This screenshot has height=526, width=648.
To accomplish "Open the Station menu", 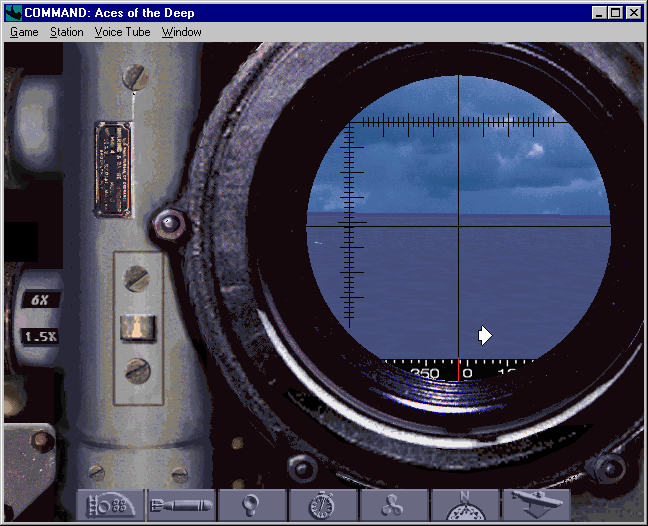I will pos(67,32).
